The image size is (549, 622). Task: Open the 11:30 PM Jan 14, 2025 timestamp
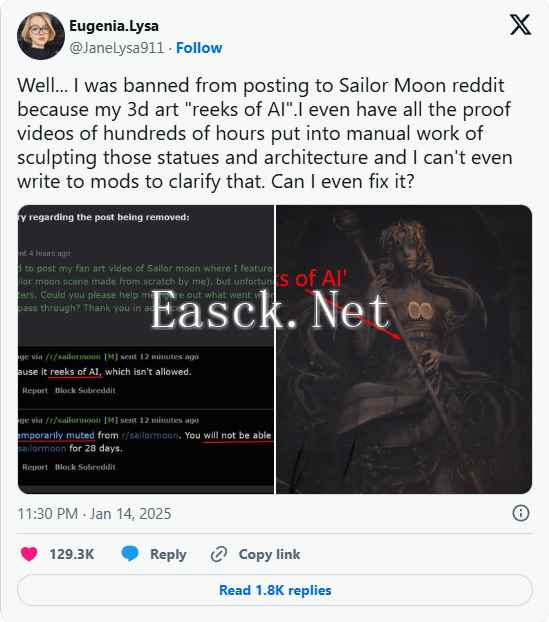94,514
